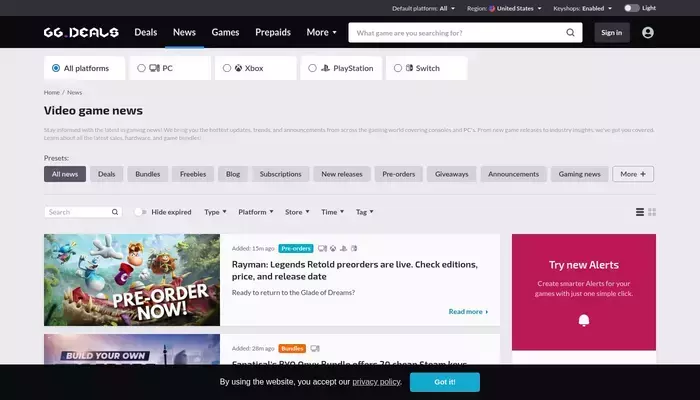Open the Tag filter dropdown
Viewport: 700px width, 400px height.
click(x=365, y=212)
